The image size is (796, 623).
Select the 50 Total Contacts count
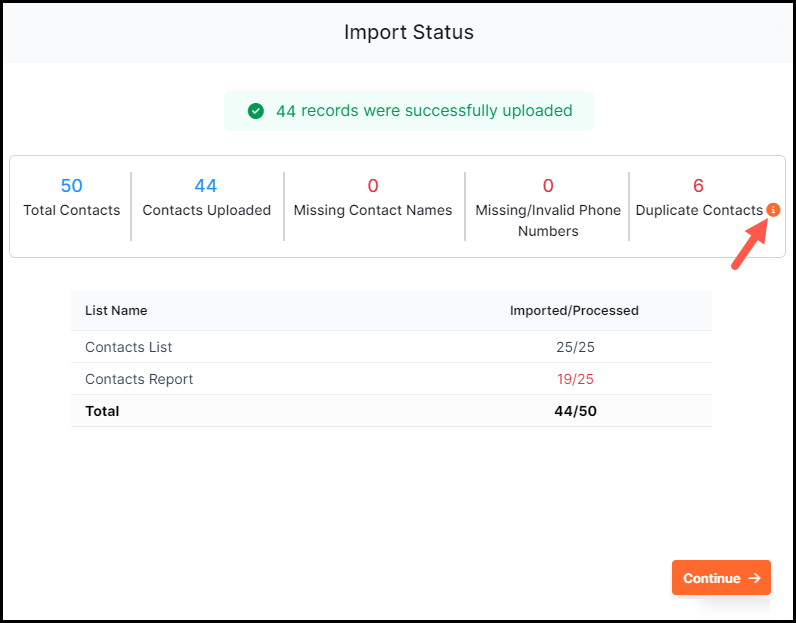click(72, 186)
